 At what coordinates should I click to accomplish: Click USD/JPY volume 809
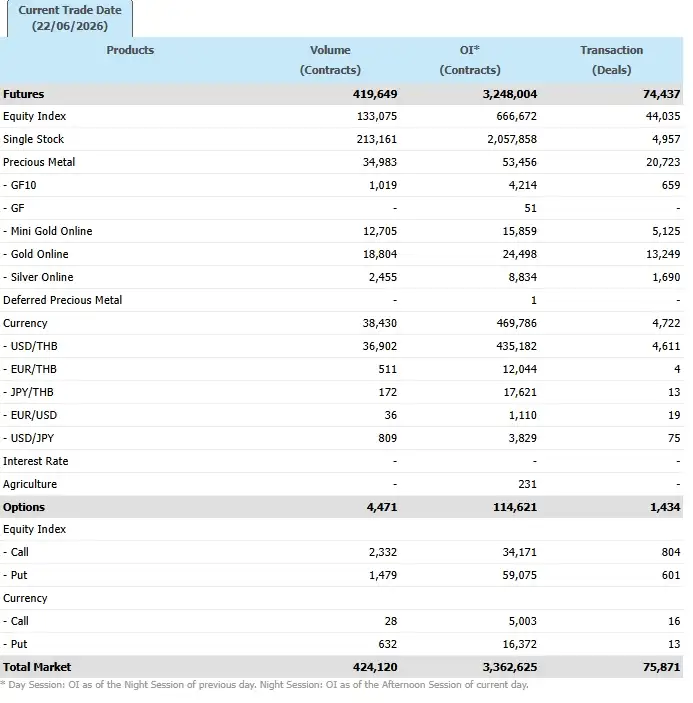(x=387, y=438)
